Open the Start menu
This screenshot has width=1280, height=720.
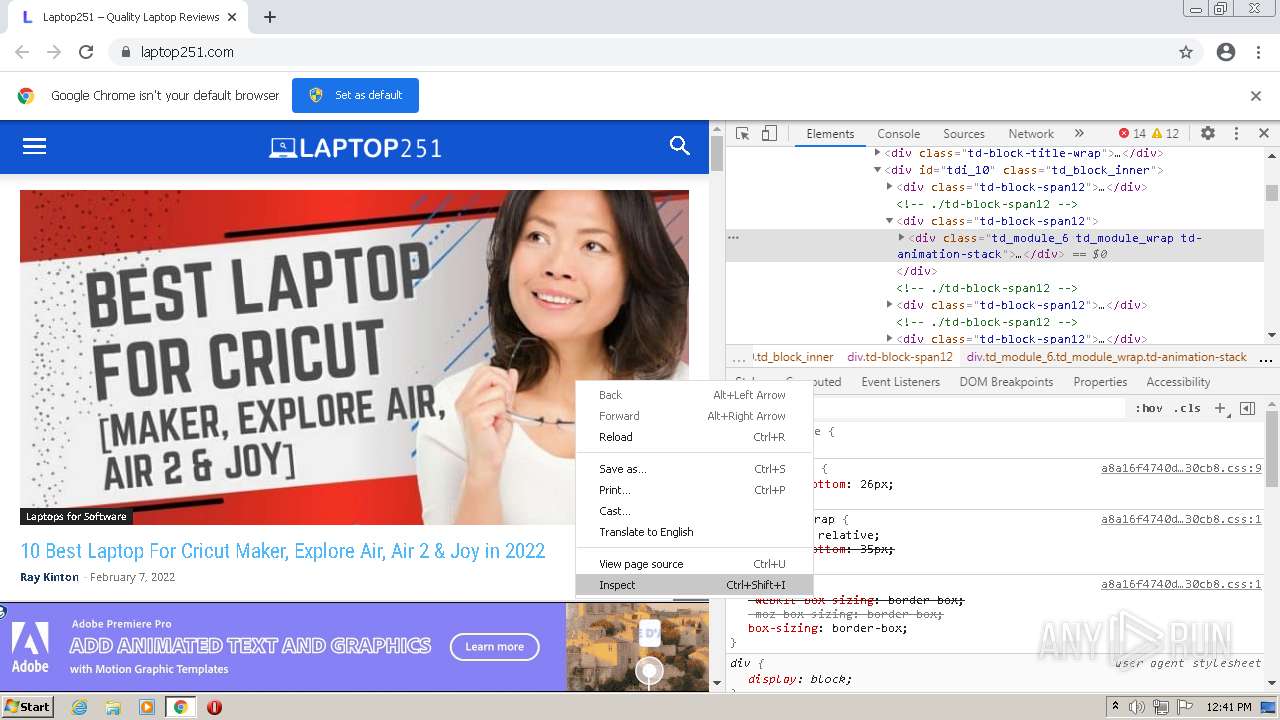[27, 706]
